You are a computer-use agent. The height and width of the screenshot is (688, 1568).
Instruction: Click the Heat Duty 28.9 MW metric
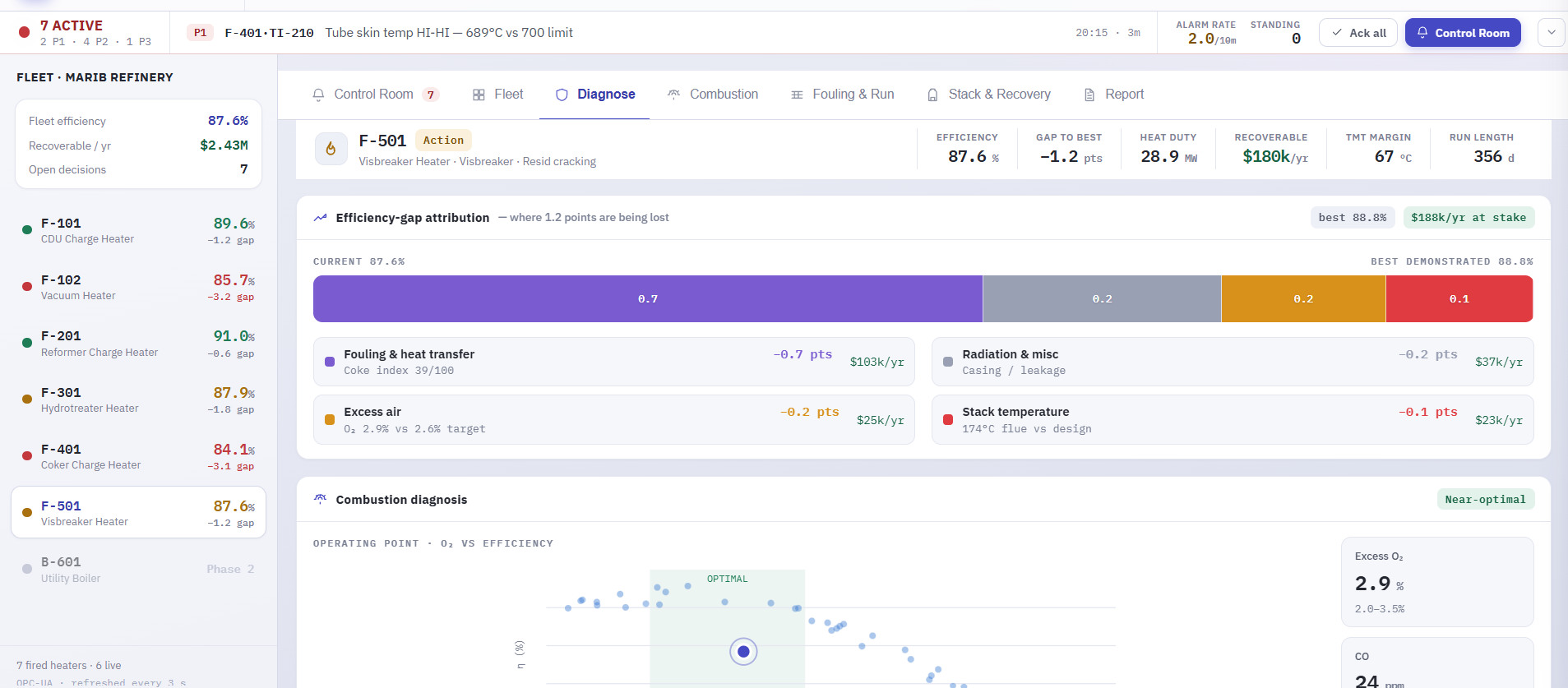1168,148
